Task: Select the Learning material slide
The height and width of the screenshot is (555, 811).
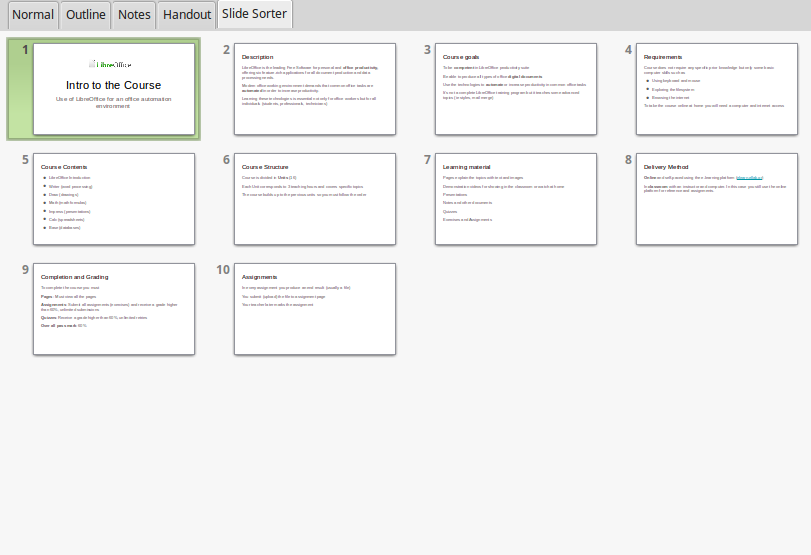Action: [516, 199]
